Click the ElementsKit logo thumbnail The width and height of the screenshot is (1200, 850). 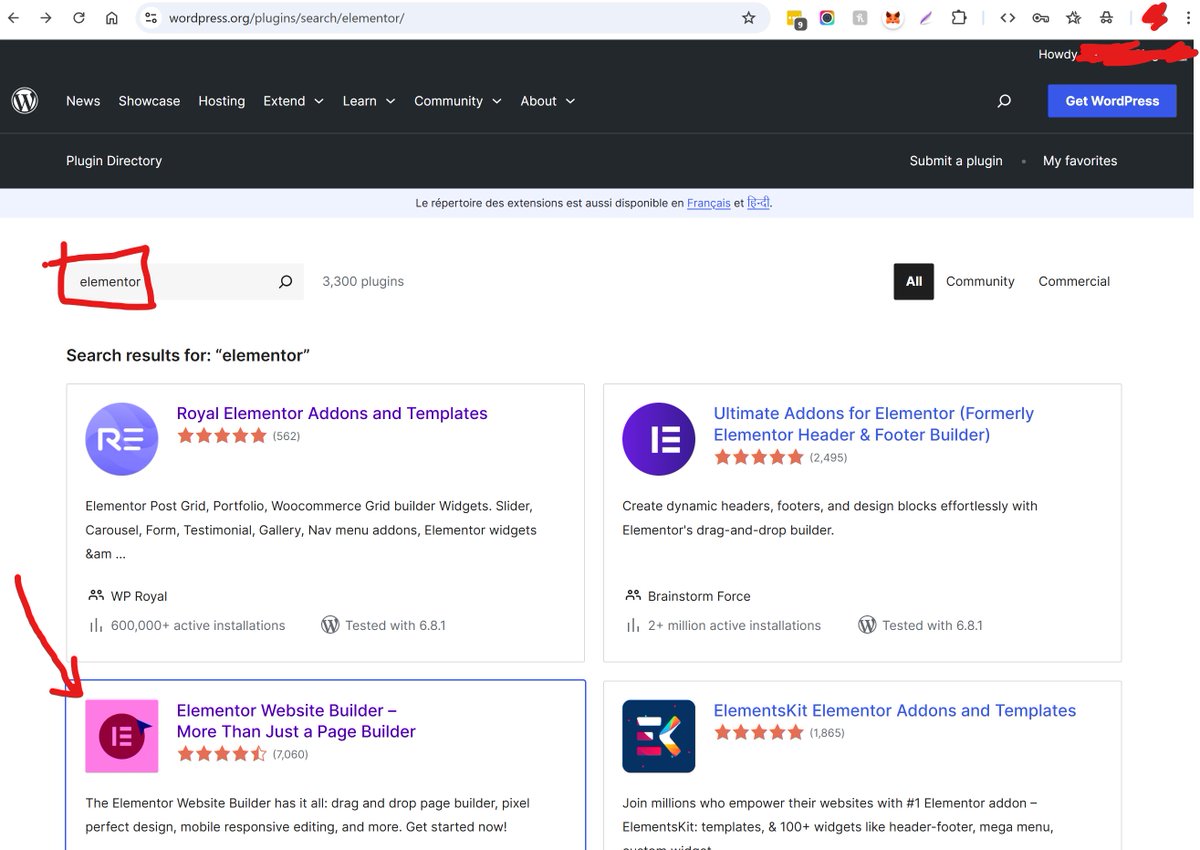pos(659,736)
